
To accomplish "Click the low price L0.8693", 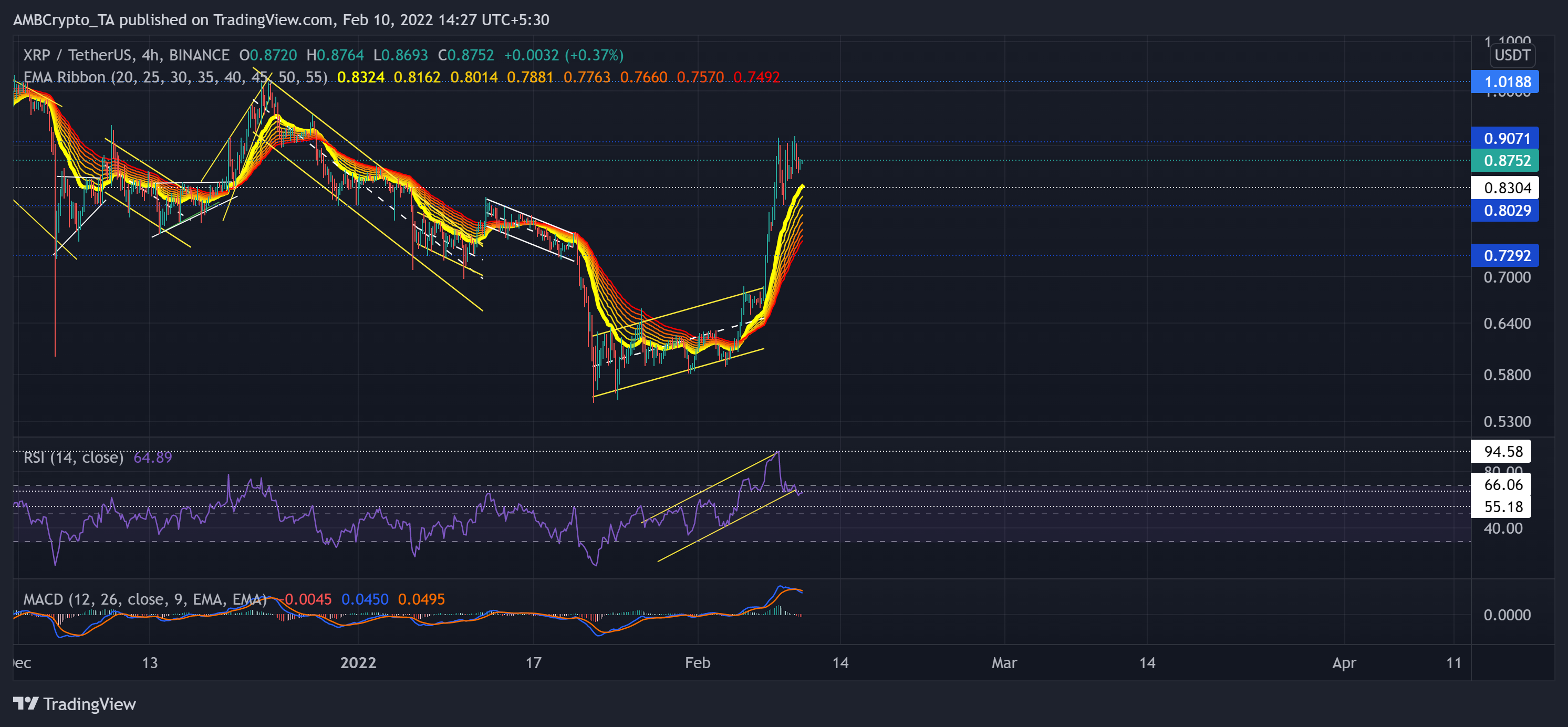I will pos(400,55).
